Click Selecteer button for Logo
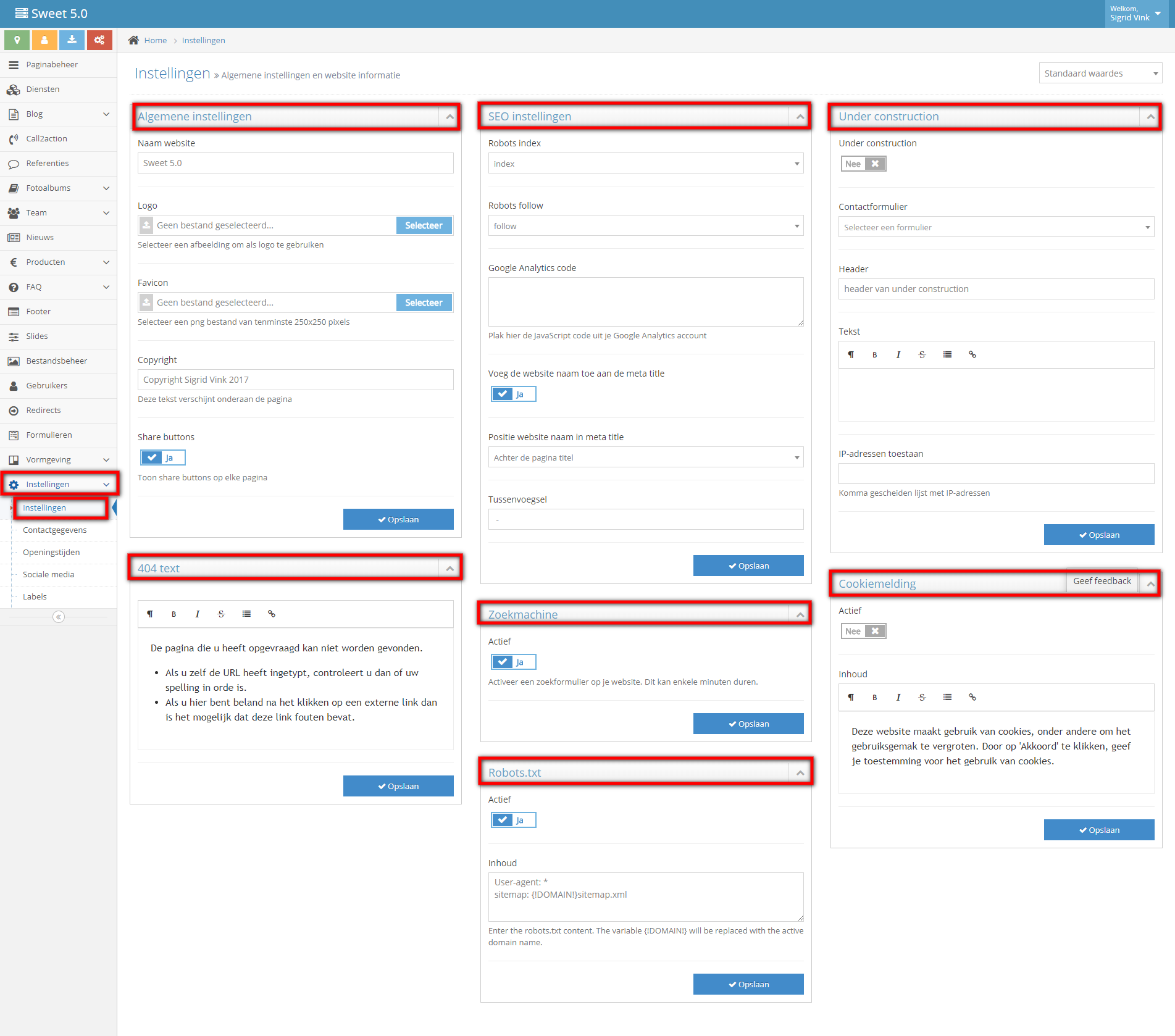The height and width of the screenshot is (1036, 1175). pos(424,225)
